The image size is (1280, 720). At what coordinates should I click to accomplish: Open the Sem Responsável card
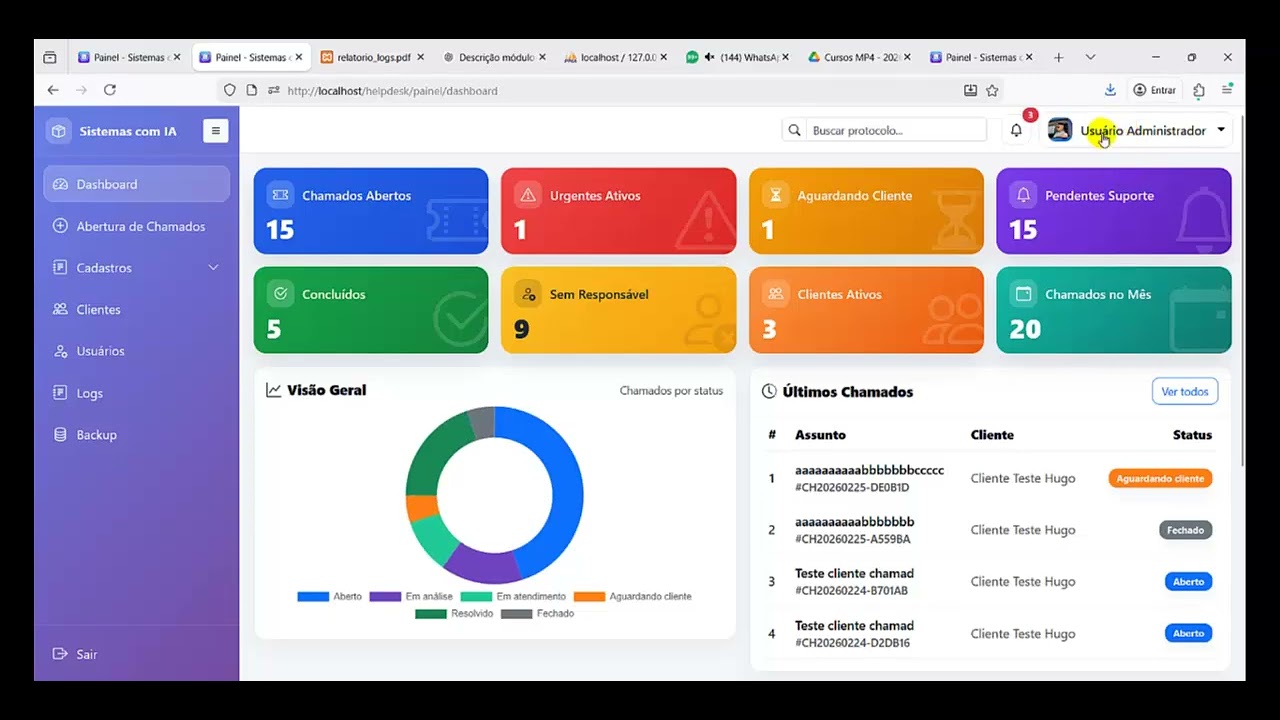click(618, 310)
